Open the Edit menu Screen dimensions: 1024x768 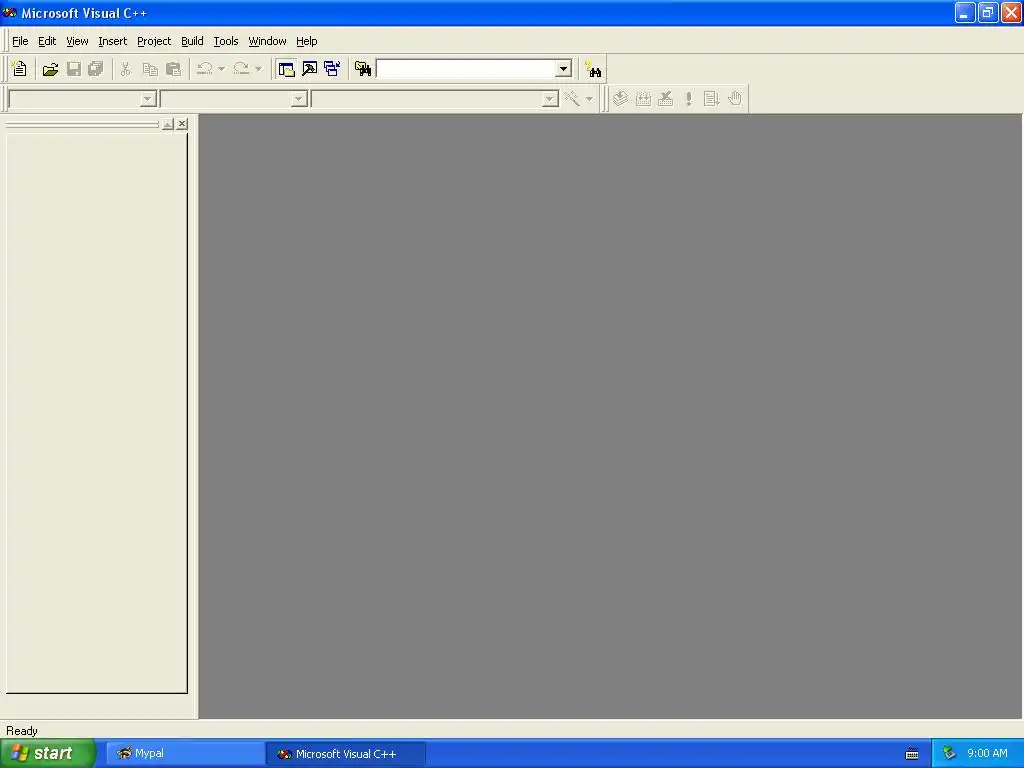tap(47, 41)
